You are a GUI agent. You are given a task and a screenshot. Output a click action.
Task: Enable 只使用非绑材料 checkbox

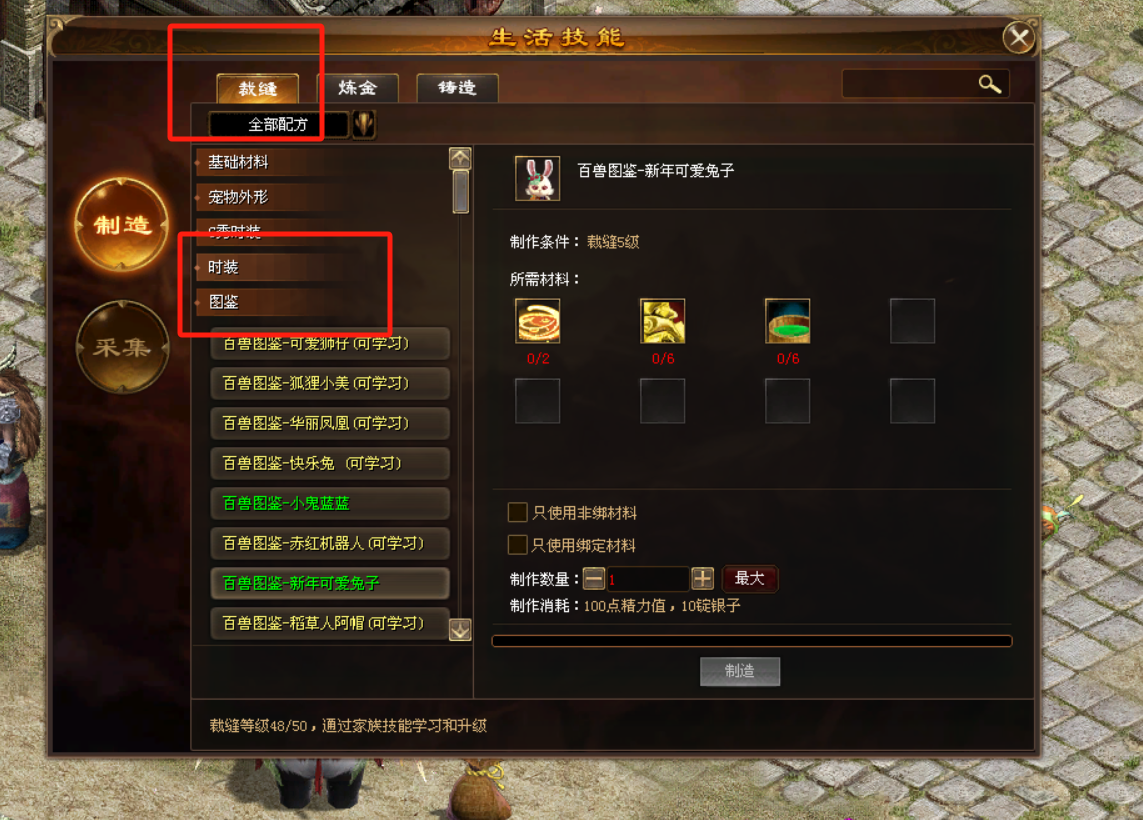point(517,512)
